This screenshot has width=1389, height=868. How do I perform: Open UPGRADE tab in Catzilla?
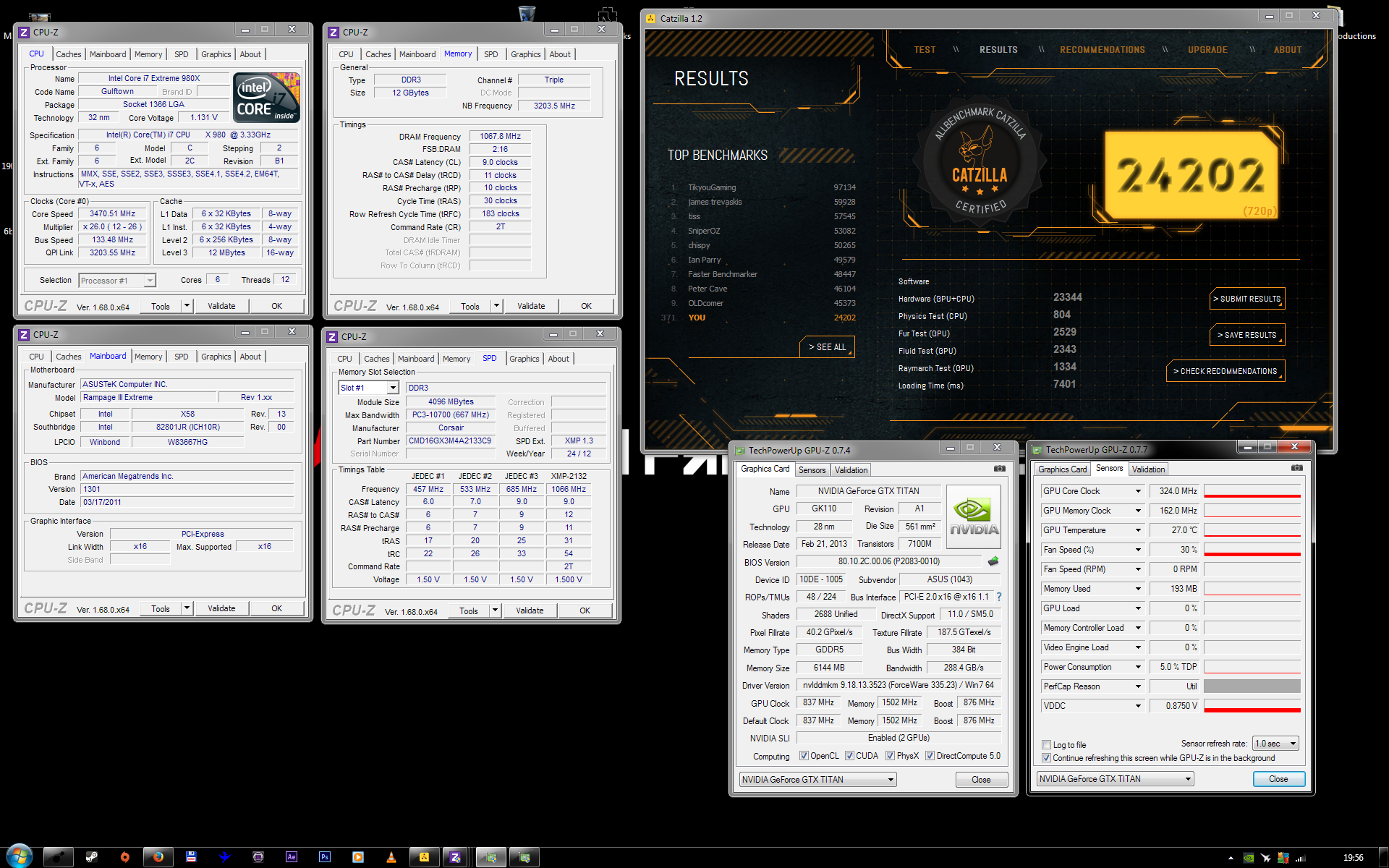tap(1207, 50)
